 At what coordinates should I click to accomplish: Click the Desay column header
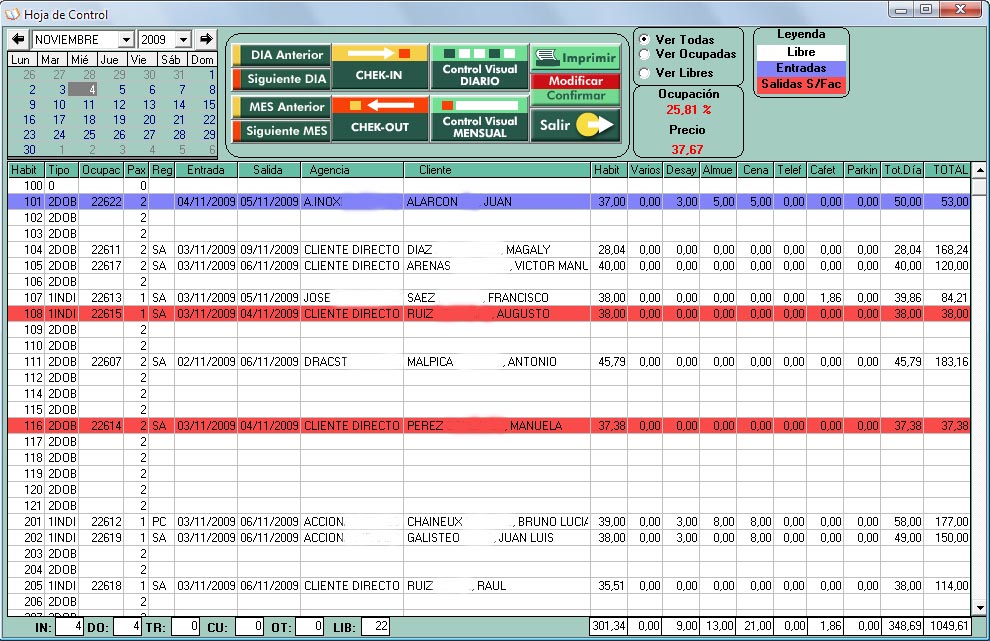point(681,170)
